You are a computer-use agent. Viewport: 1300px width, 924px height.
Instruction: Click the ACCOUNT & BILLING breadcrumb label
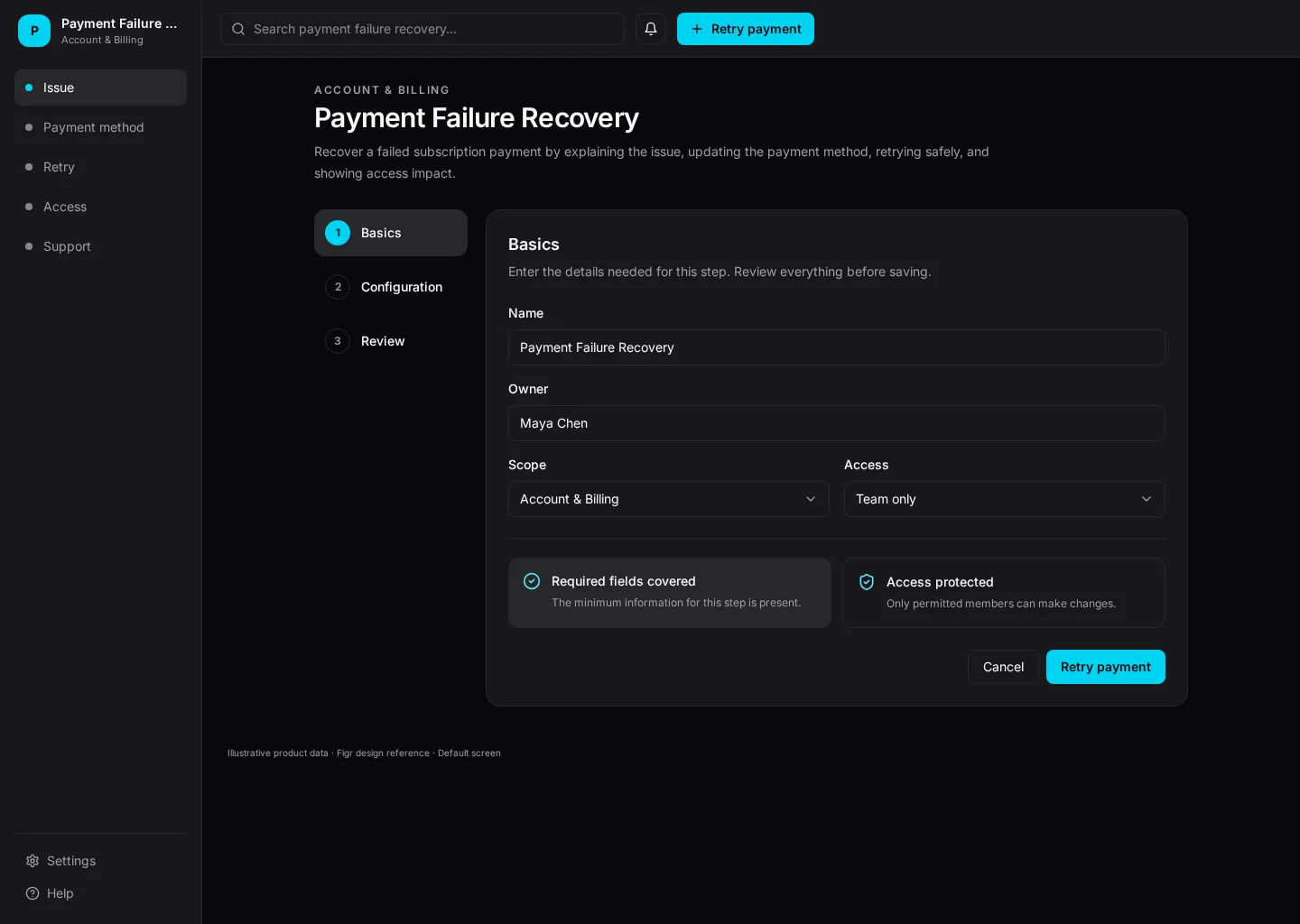382,90
